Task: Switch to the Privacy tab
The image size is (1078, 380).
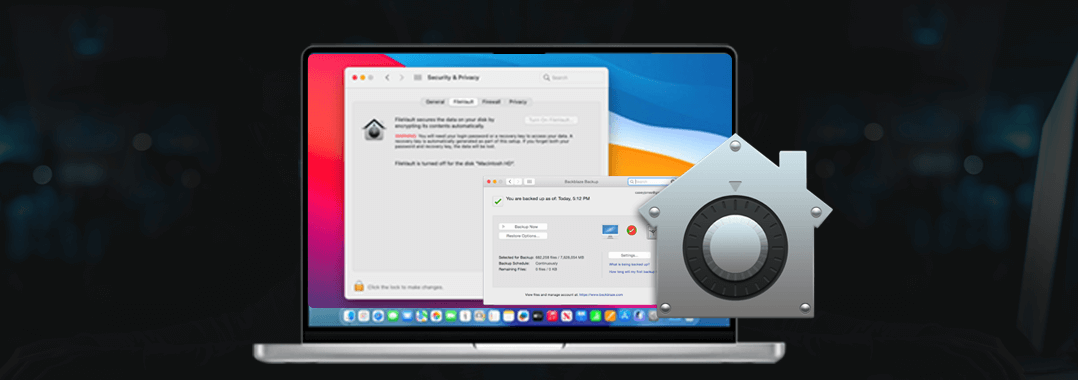Action: click(x=518, y=102)
